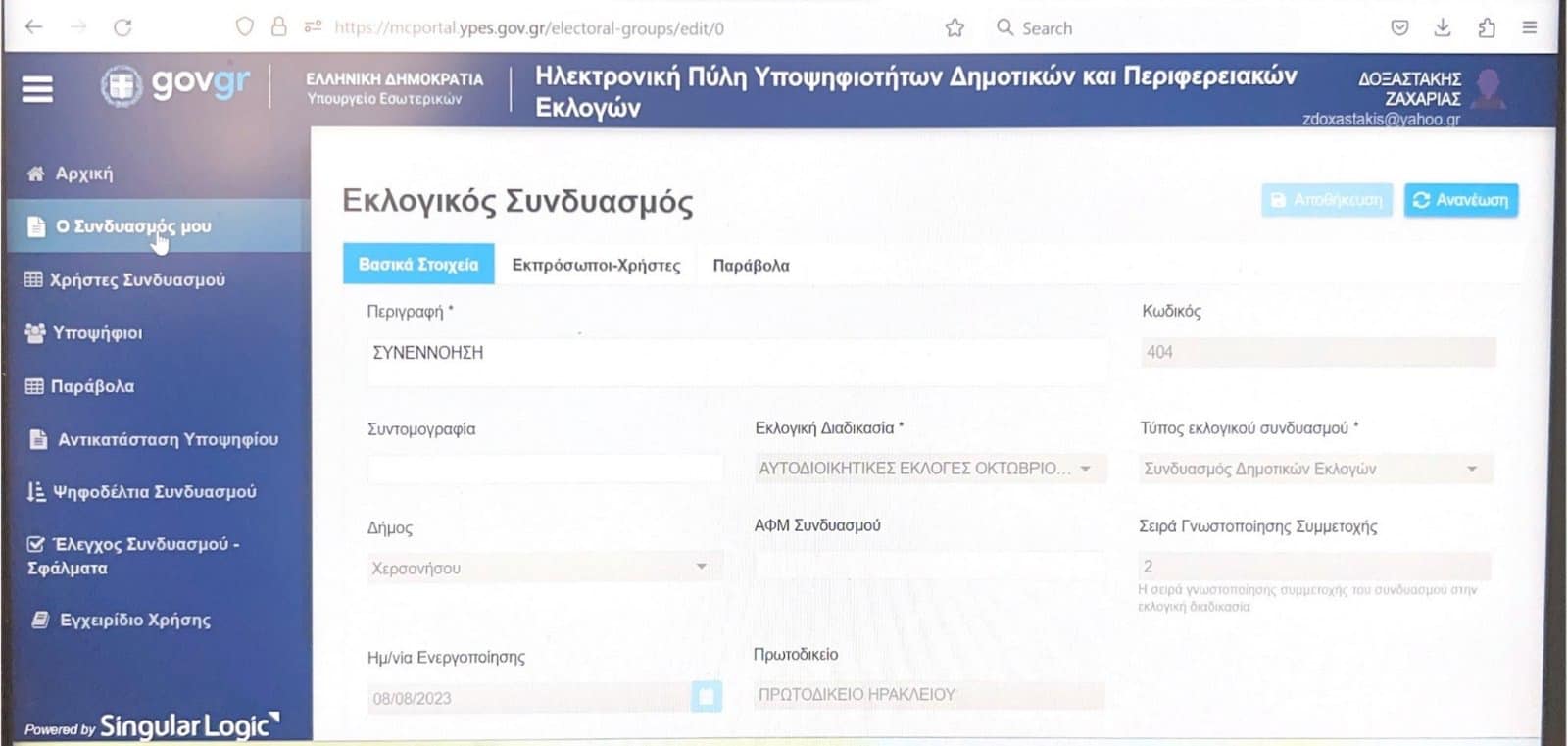This screenshot has width=1568, height=746.
Task: Open Υποψήφιοι in the sidebar
Action: click(x=97, y=333)
